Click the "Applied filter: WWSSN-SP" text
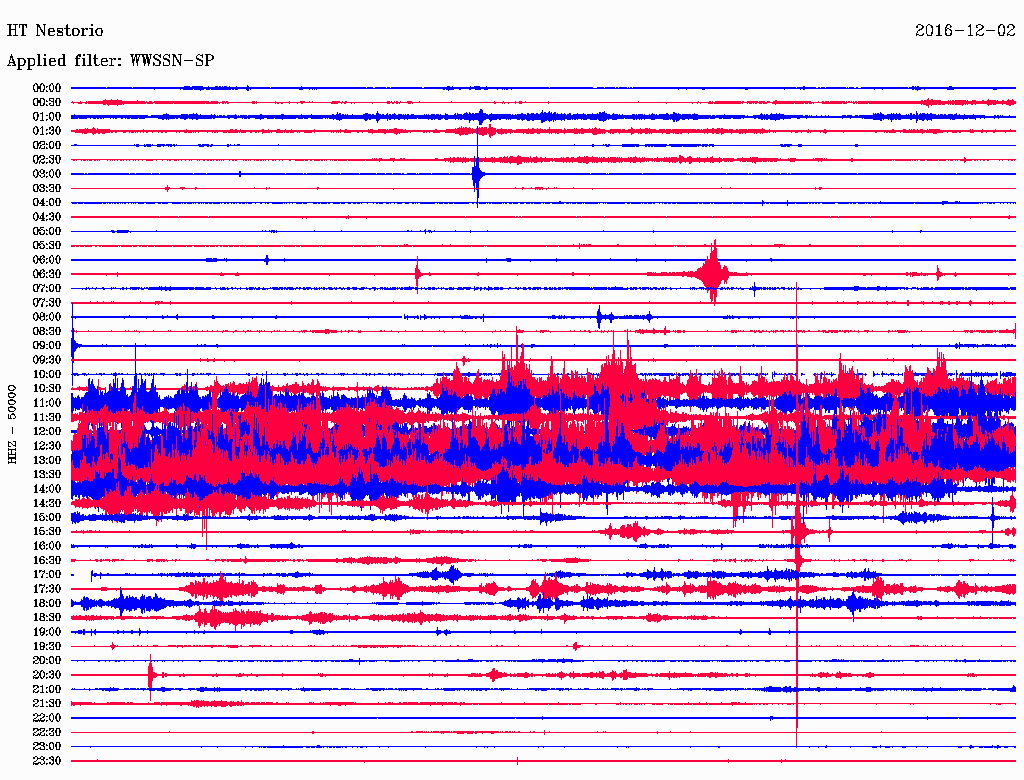Viewport: 1024px width, 780px height. coord(110,61)
